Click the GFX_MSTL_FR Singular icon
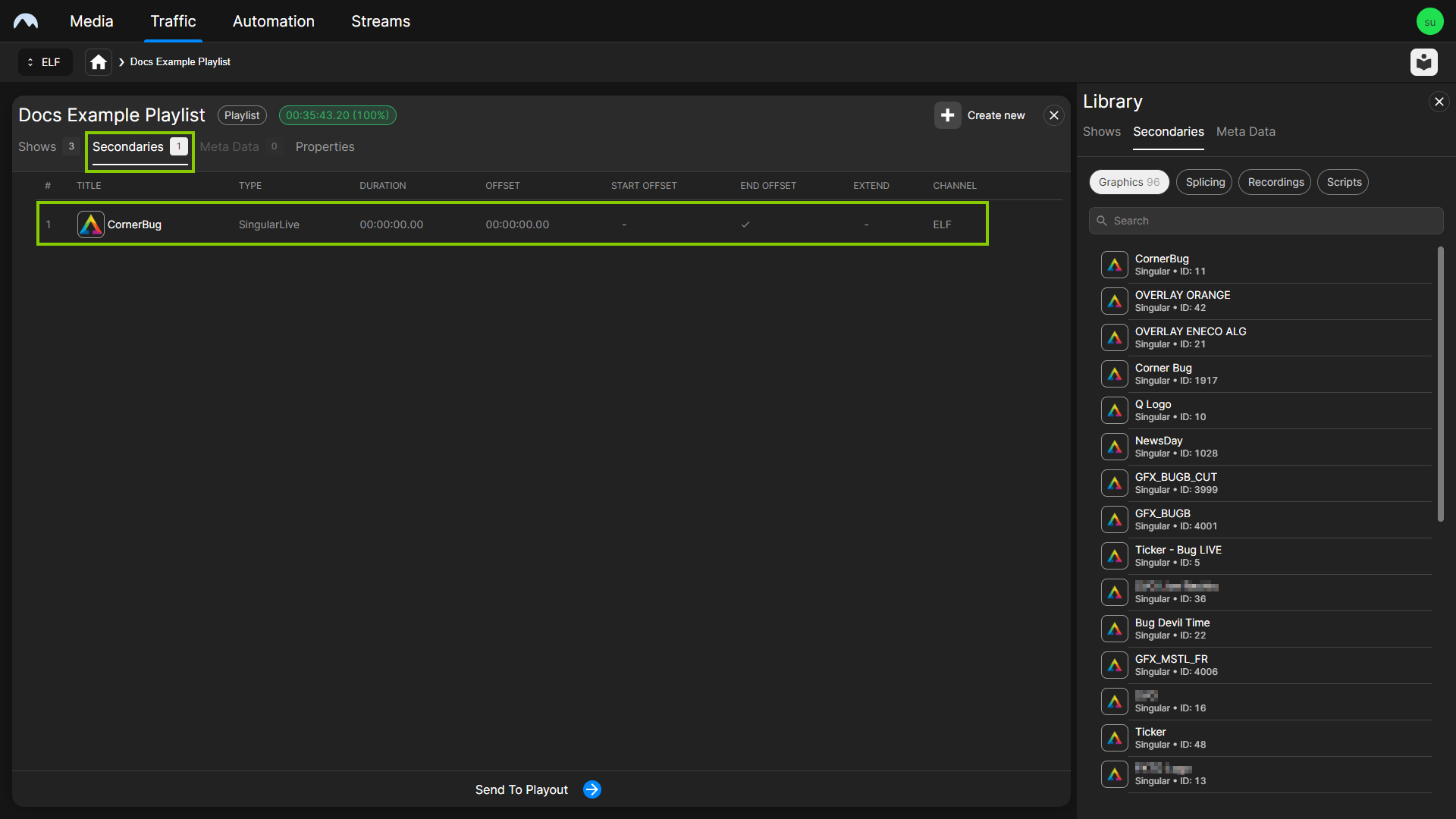The width and height of the screenshot is (1456, 819). pyautogui.click(x=1112, y=664)
